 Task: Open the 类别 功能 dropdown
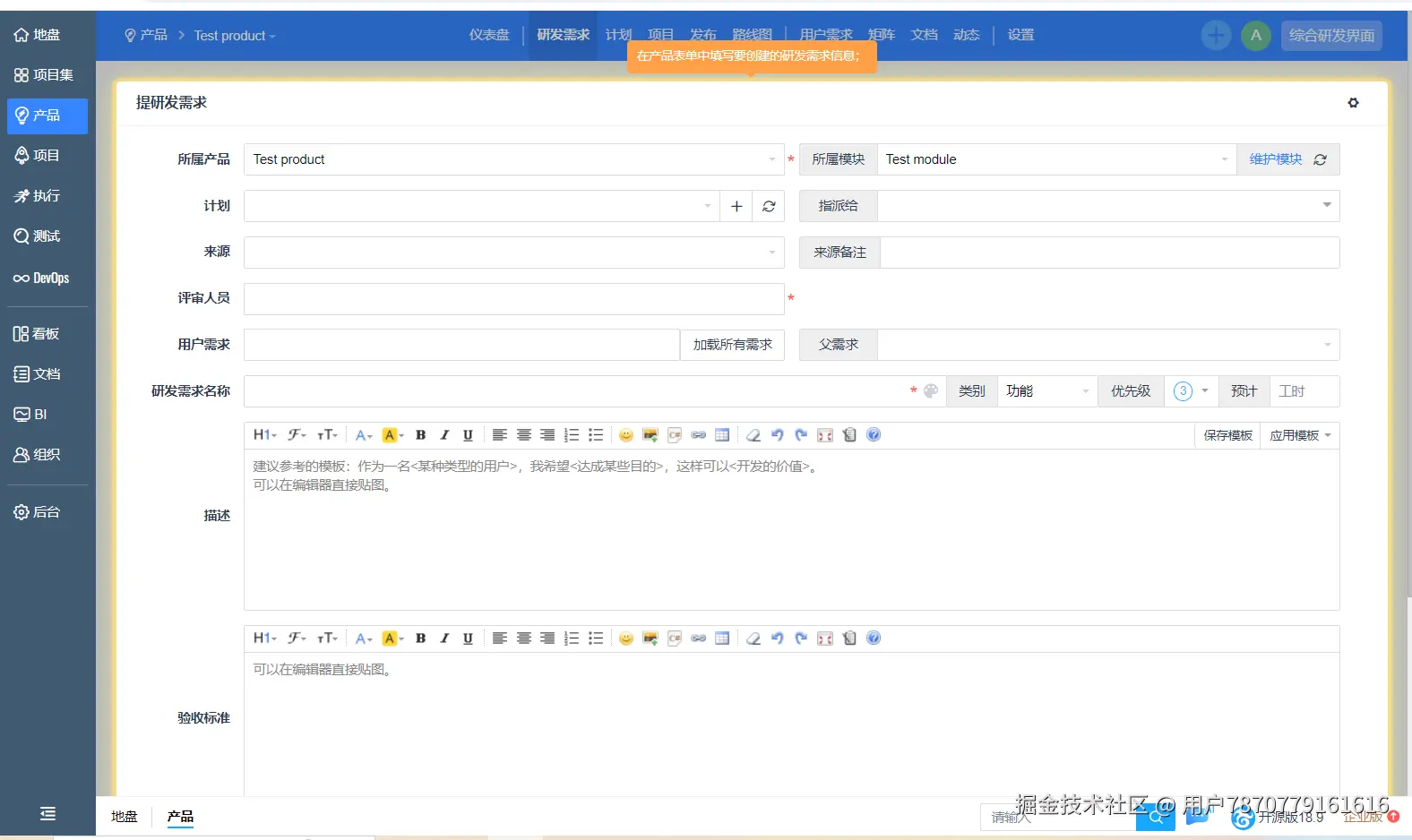coord(1047,391)
